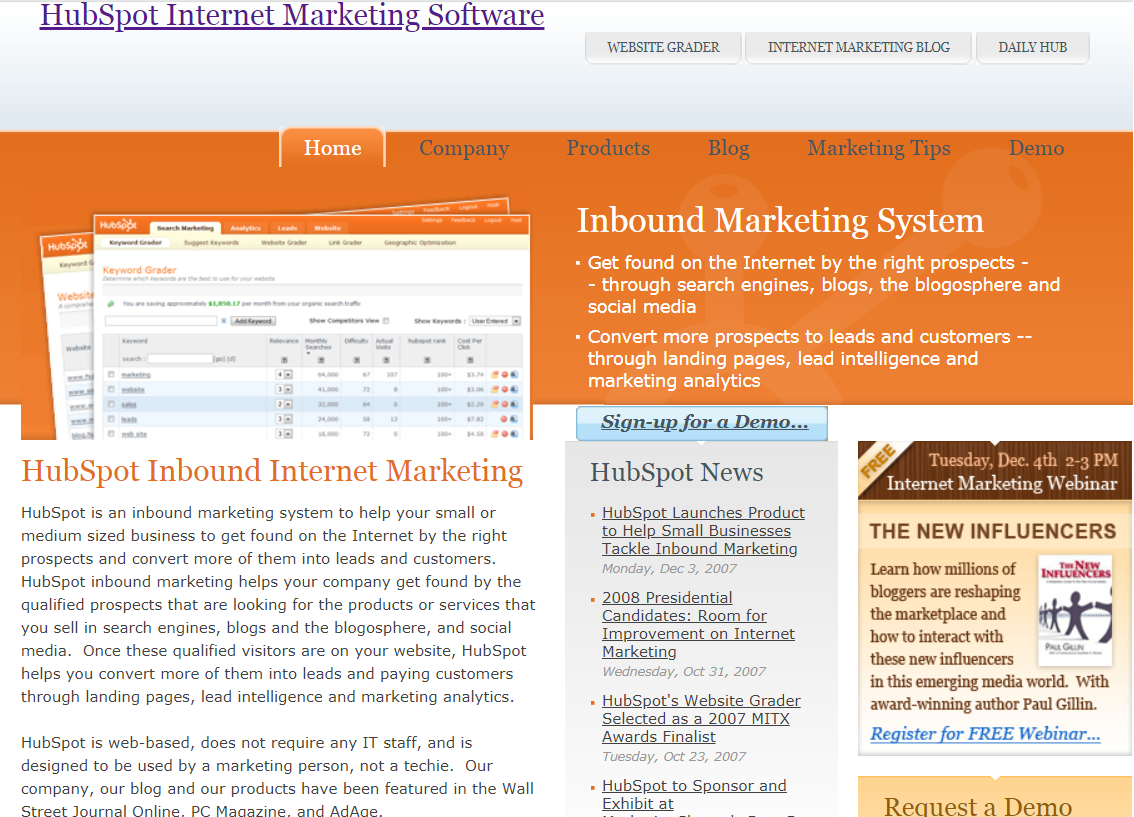Open Website Grader MITX Awards Finalist link
Screen dimensions: 1134x817
click(701, 719)
